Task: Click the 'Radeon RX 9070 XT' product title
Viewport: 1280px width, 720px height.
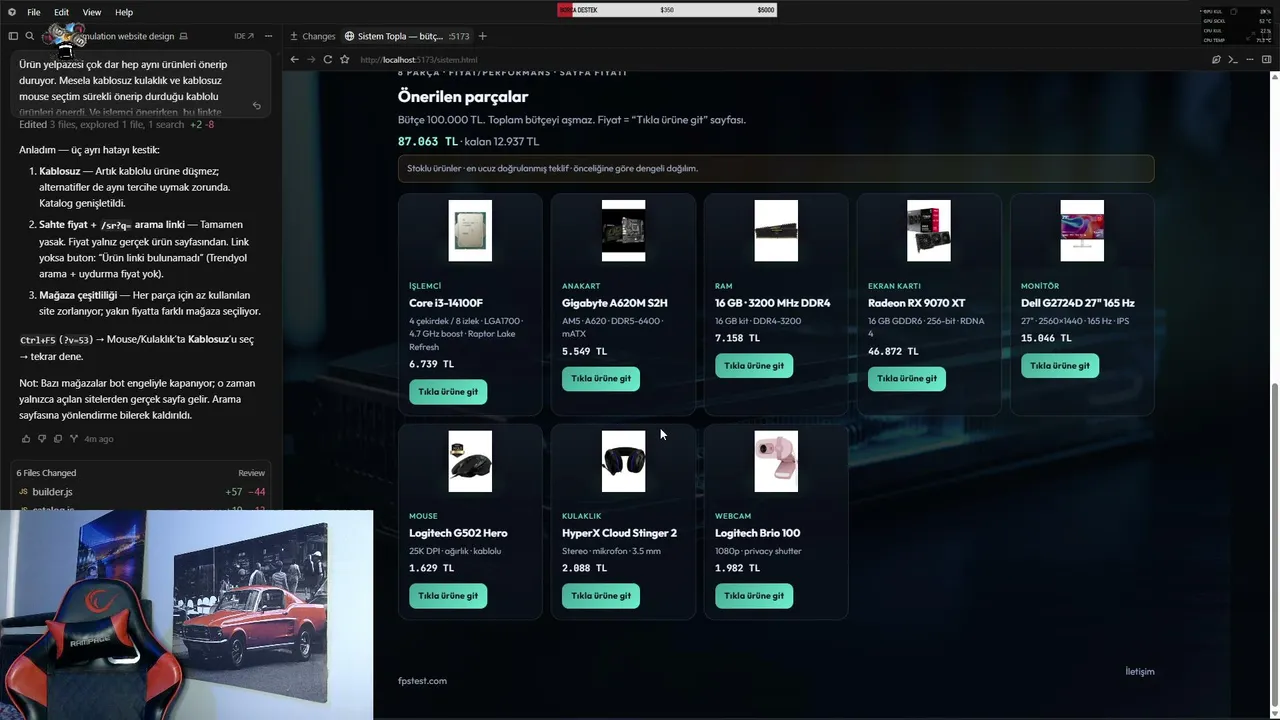Action: point(917,303)
